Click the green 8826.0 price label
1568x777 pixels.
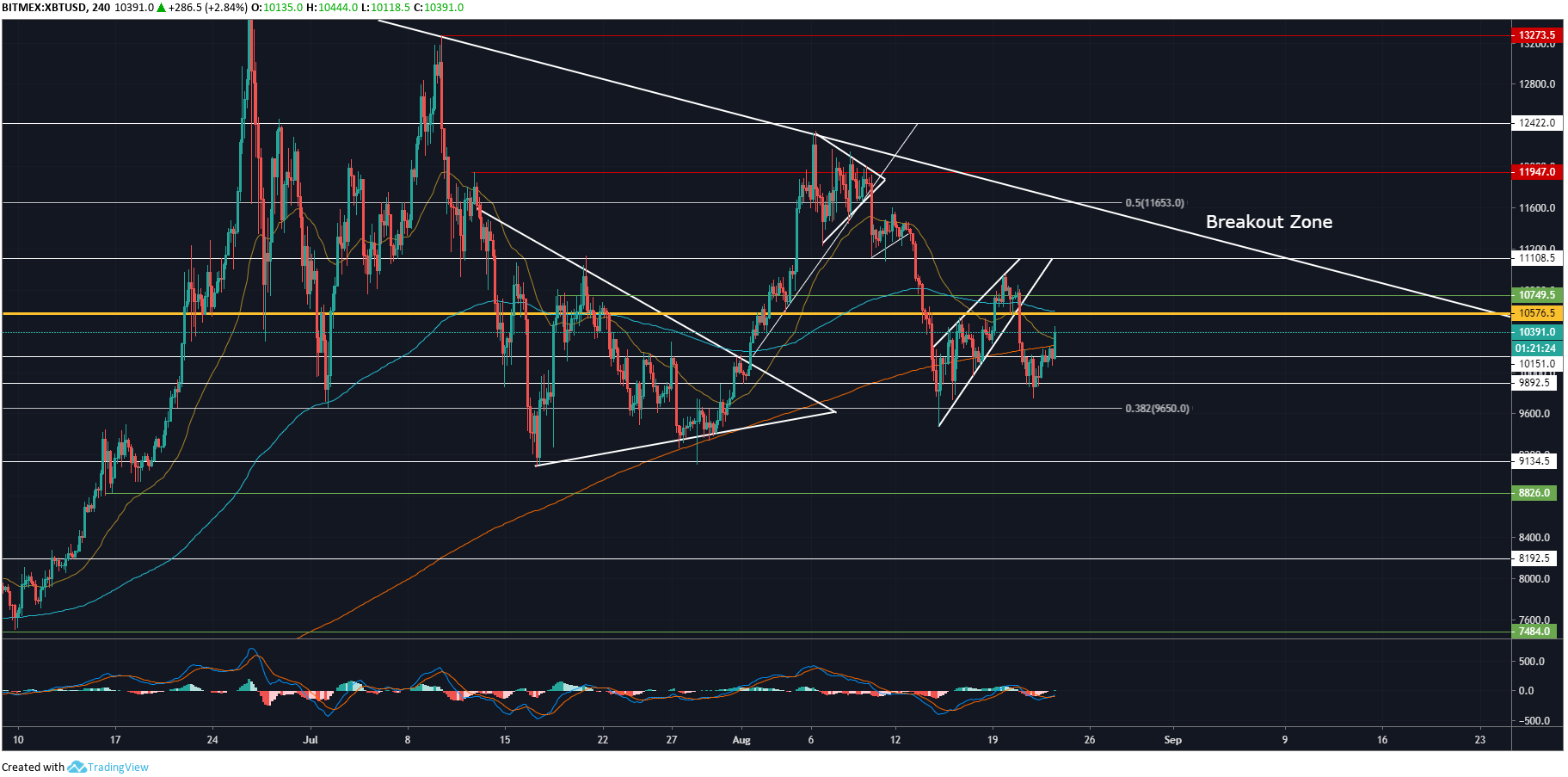click(x=1534, y=493)
